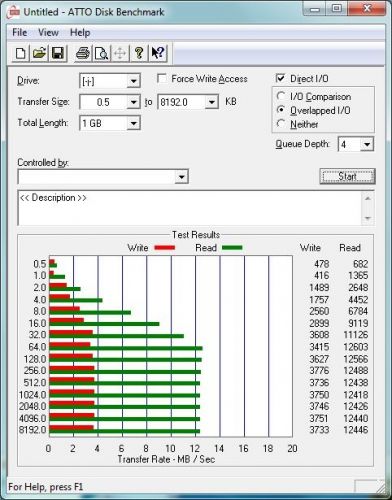Click the Transfer Rate - MB / Sec label
This screenshot has height=500, width=392.
click(166, 459)
